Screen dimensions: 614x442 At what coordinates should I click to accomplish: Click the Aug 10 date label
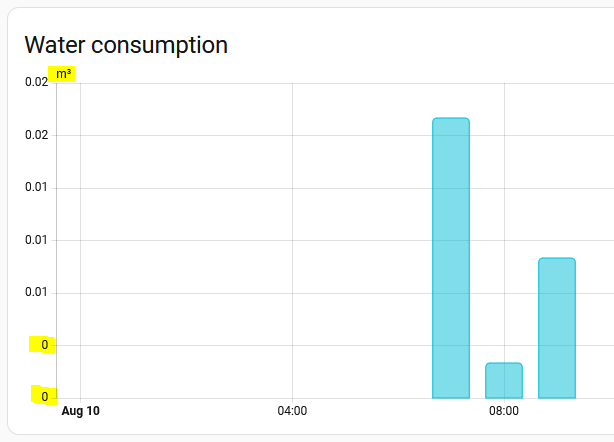click(81, 411)
